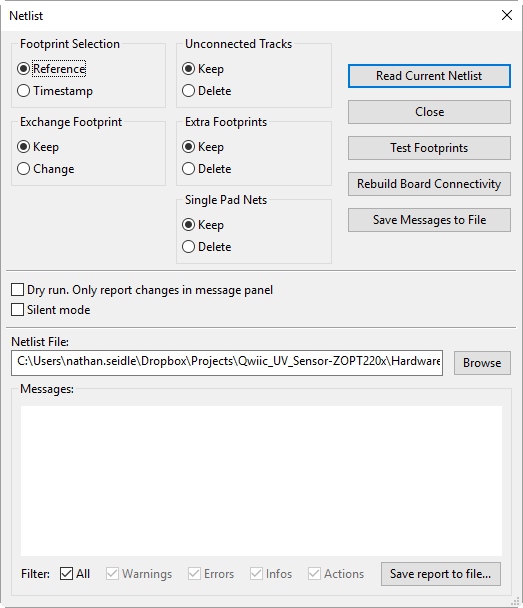Click Save report to file button
Image resolution: width=523 pixels, height=608 pixels.
[x=441, y=574]
